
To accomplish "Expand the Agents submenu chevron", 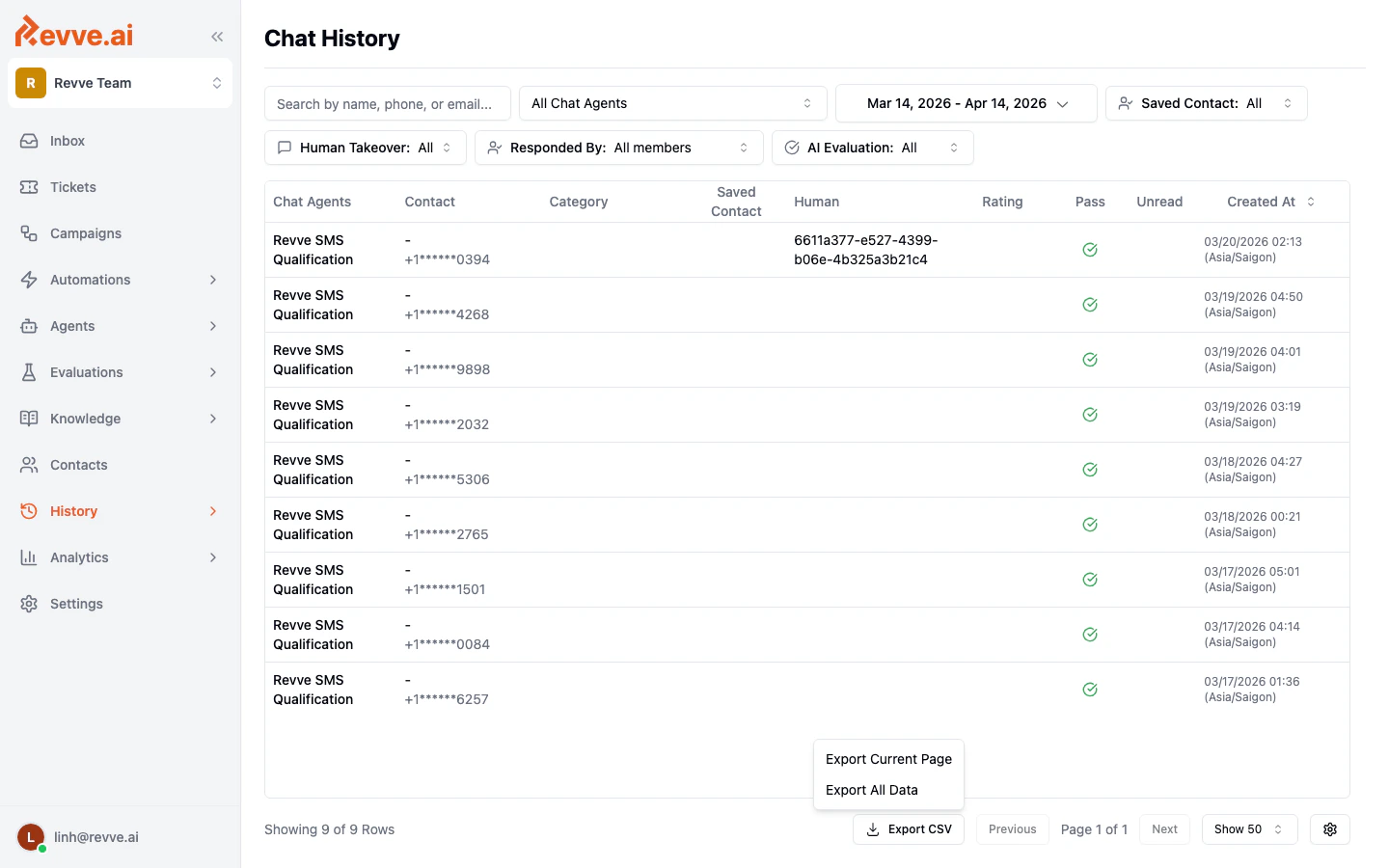I will [x=213, y=326].
